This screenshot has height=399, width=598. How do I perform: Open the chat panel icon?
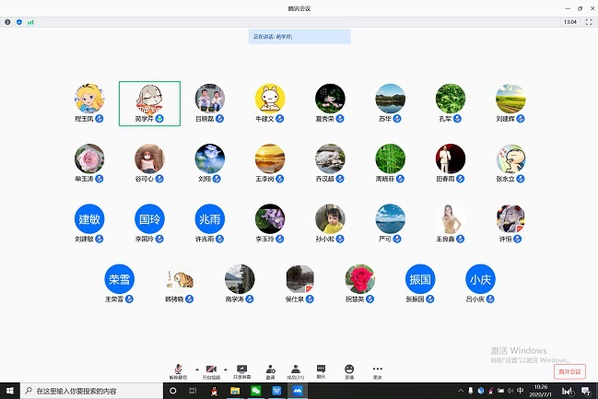pos(321,372)
